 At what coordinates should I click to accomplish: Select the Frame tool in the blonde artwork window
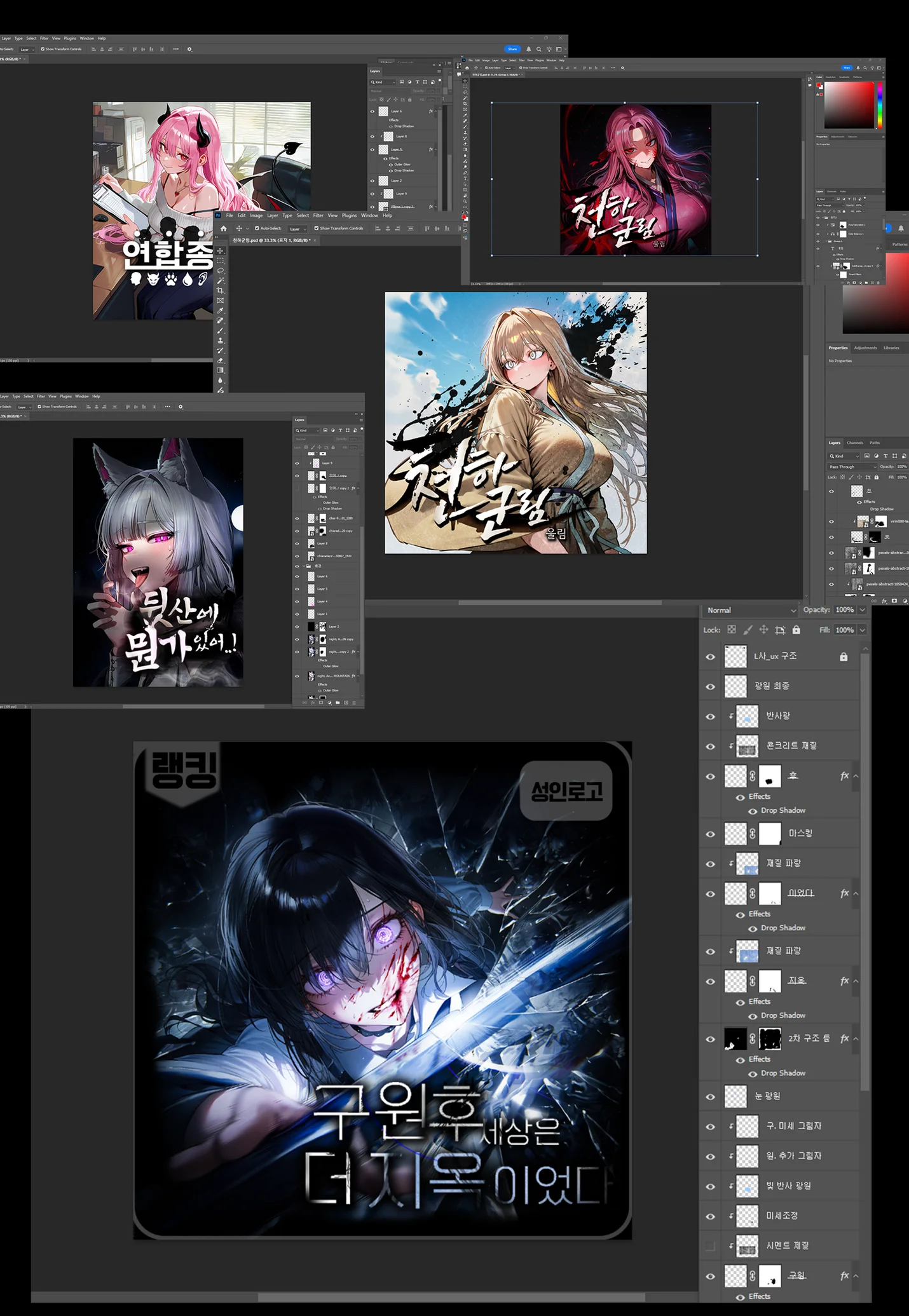point(221,301)
